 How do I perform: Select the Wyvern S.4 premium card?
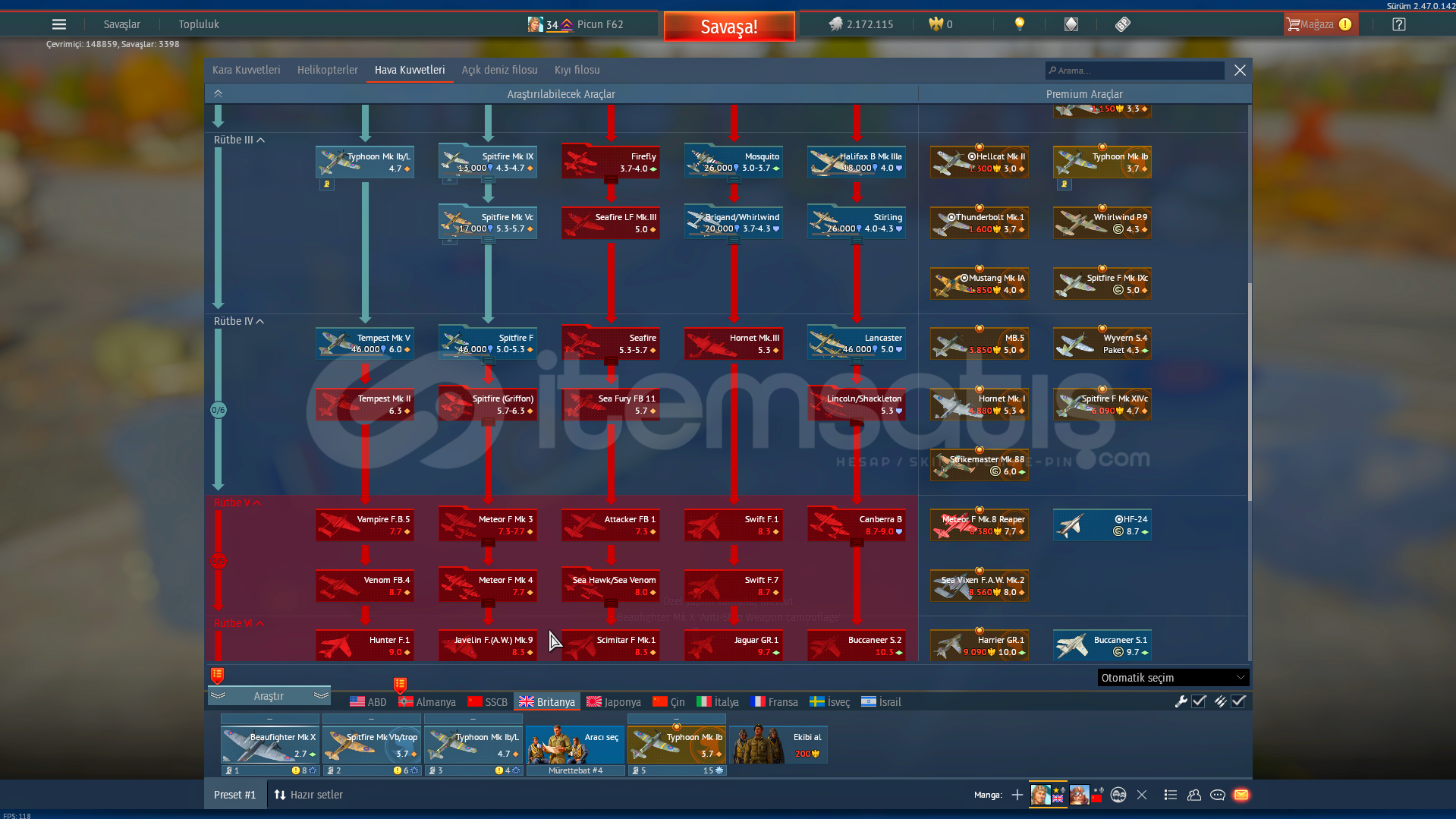pyautogui.click(x=1102, y=344)
